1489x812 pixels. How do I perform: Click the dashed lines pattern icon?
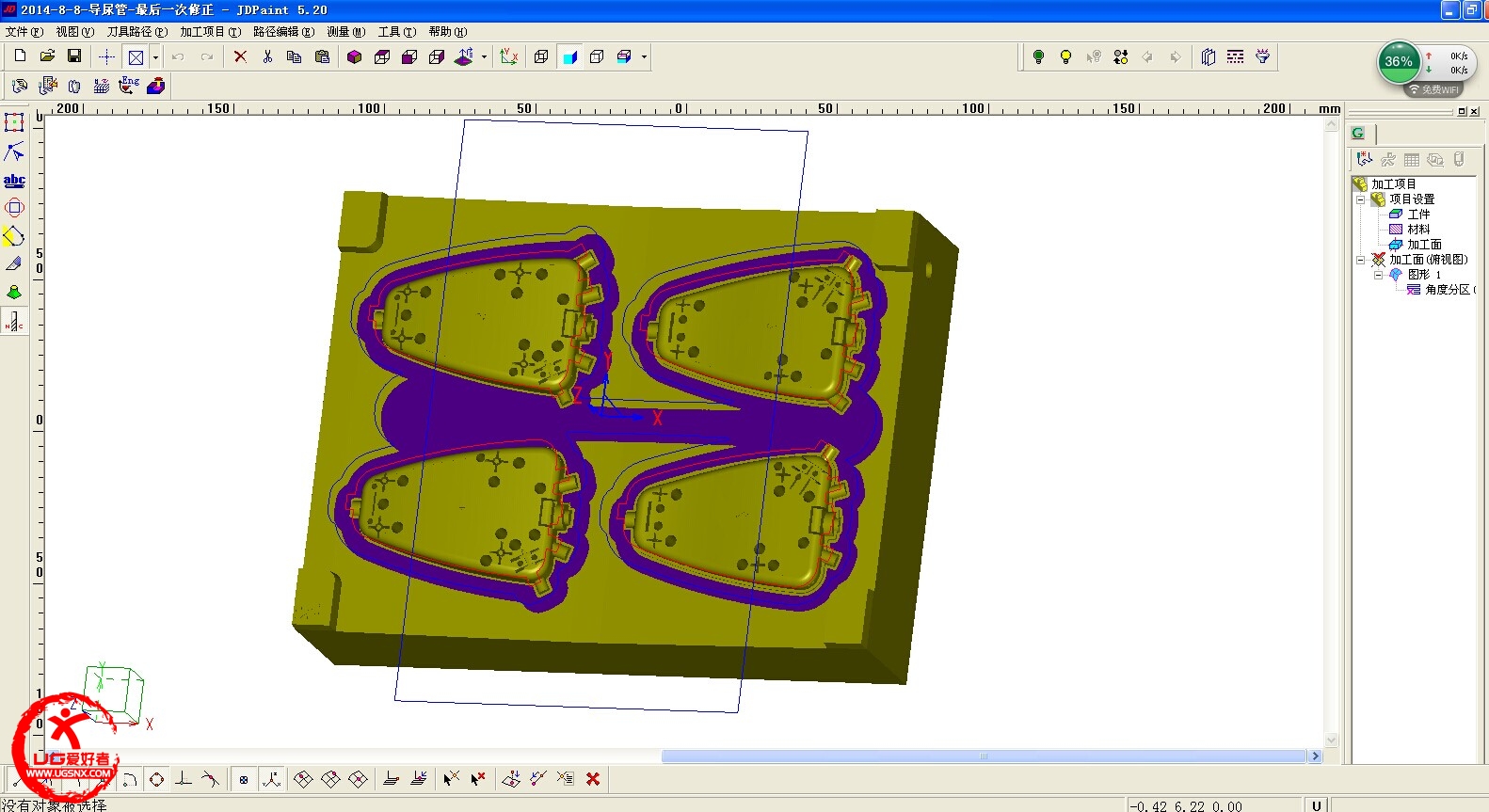(1236, 56)
